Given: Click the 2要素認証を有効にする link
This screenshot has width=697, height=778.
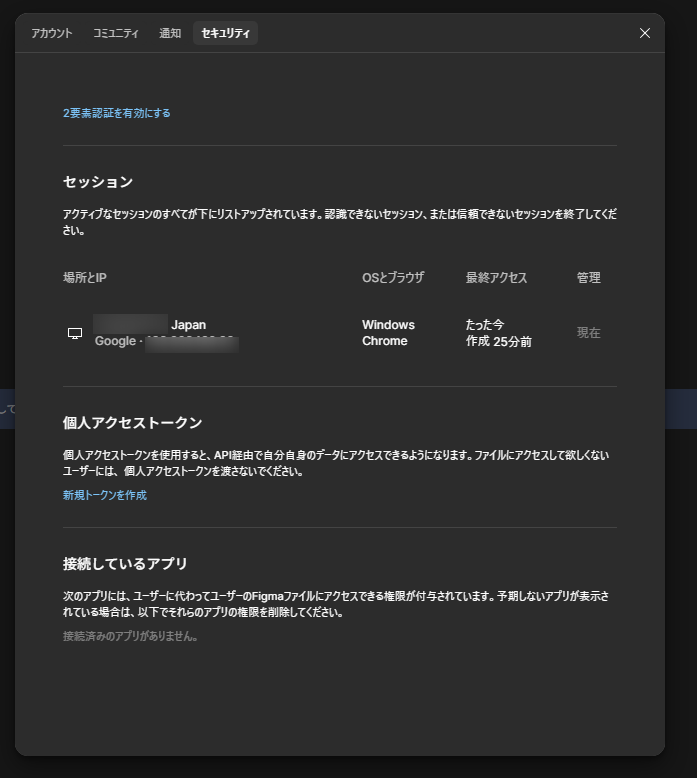Looking at the screenshot, I should 117,113.
